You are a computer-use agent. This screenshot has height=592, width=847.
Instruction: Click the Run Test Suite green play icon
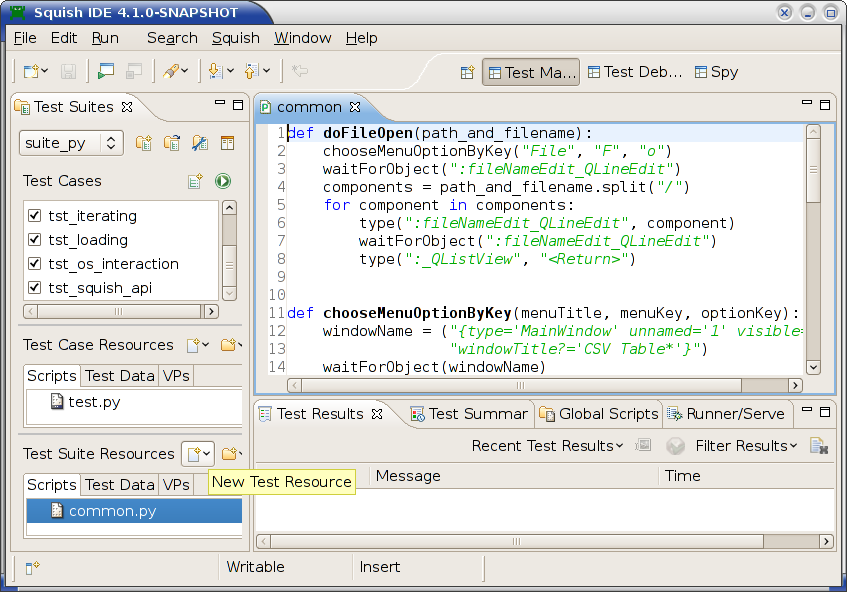pyautogui.click(x=223, y=181)
